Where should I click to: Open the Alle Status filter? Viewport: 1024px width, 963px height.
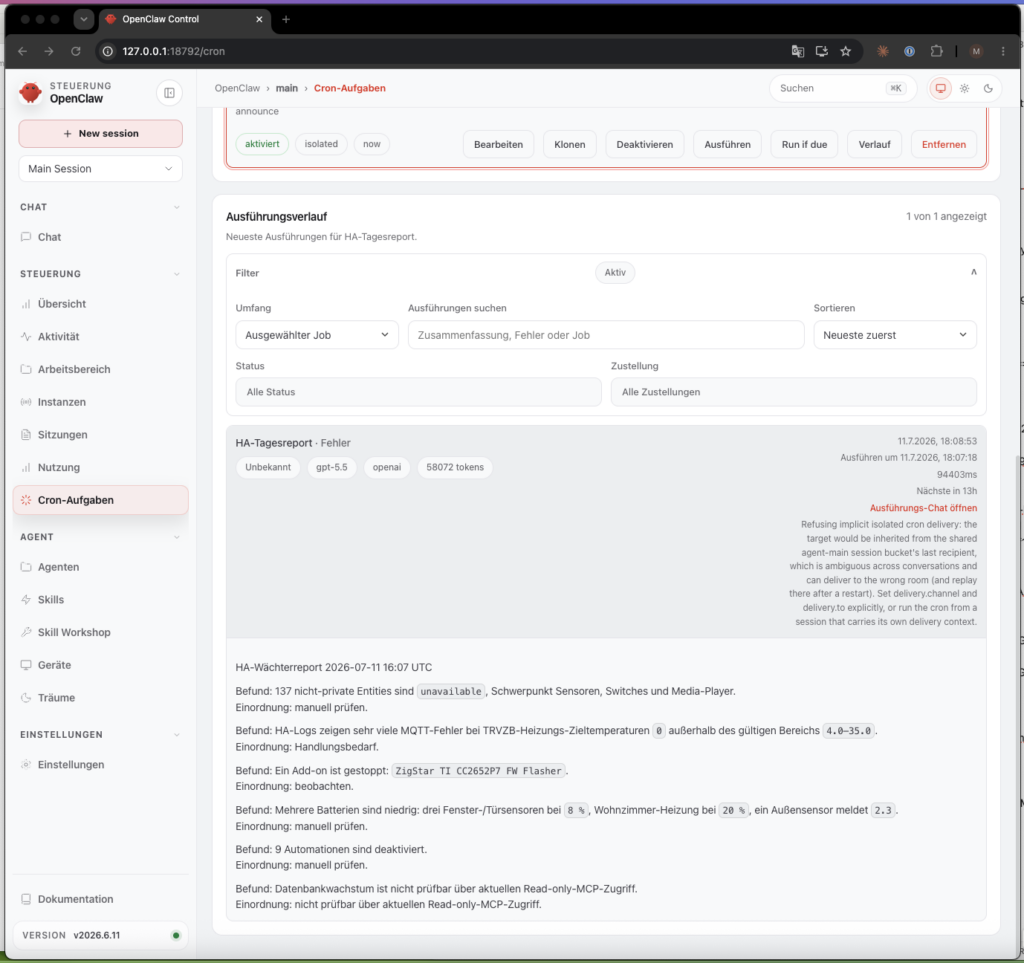[x=418, y=392]
